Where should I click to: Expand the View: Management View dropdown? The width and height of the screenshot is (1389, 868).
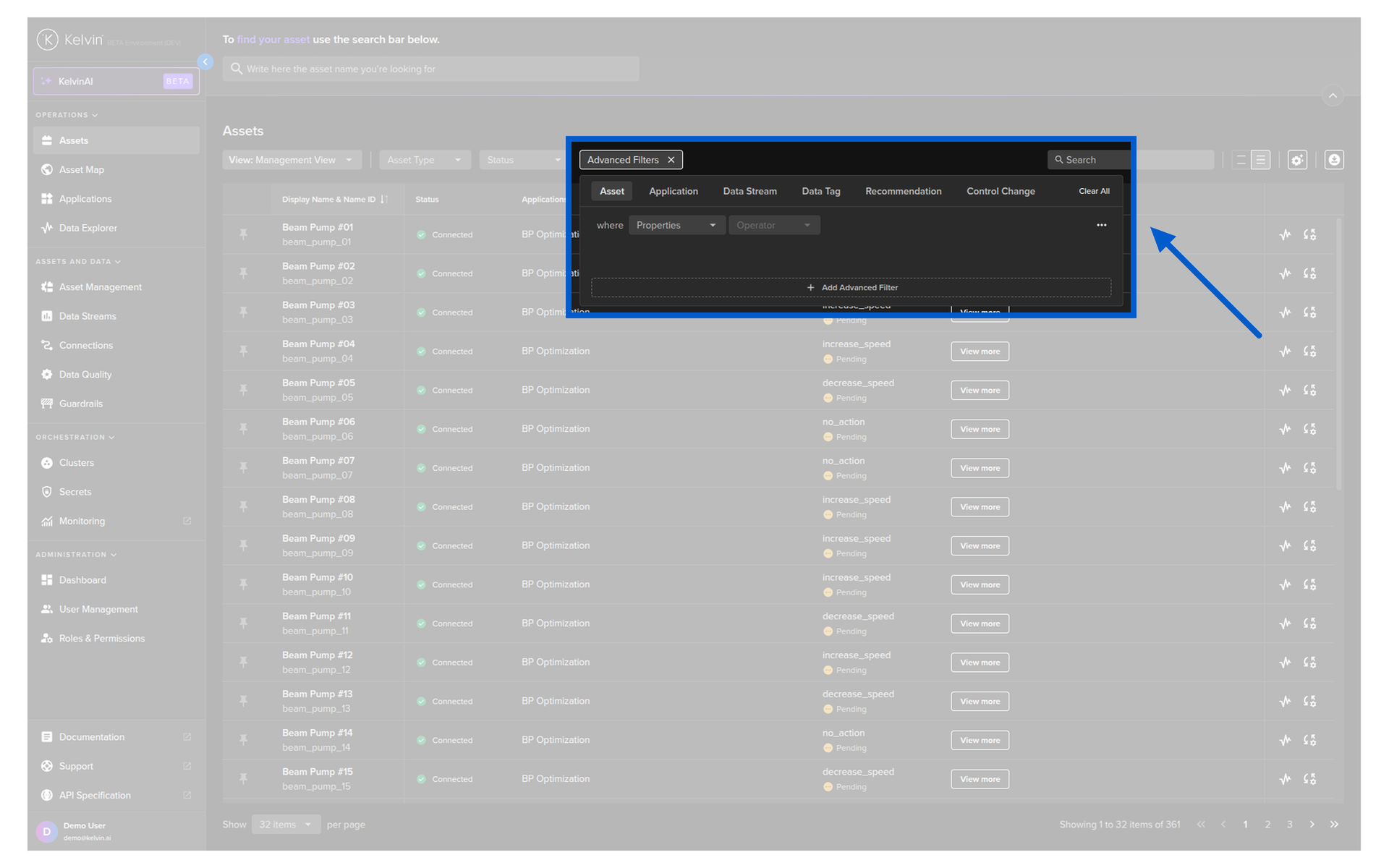tap(291, 160)
